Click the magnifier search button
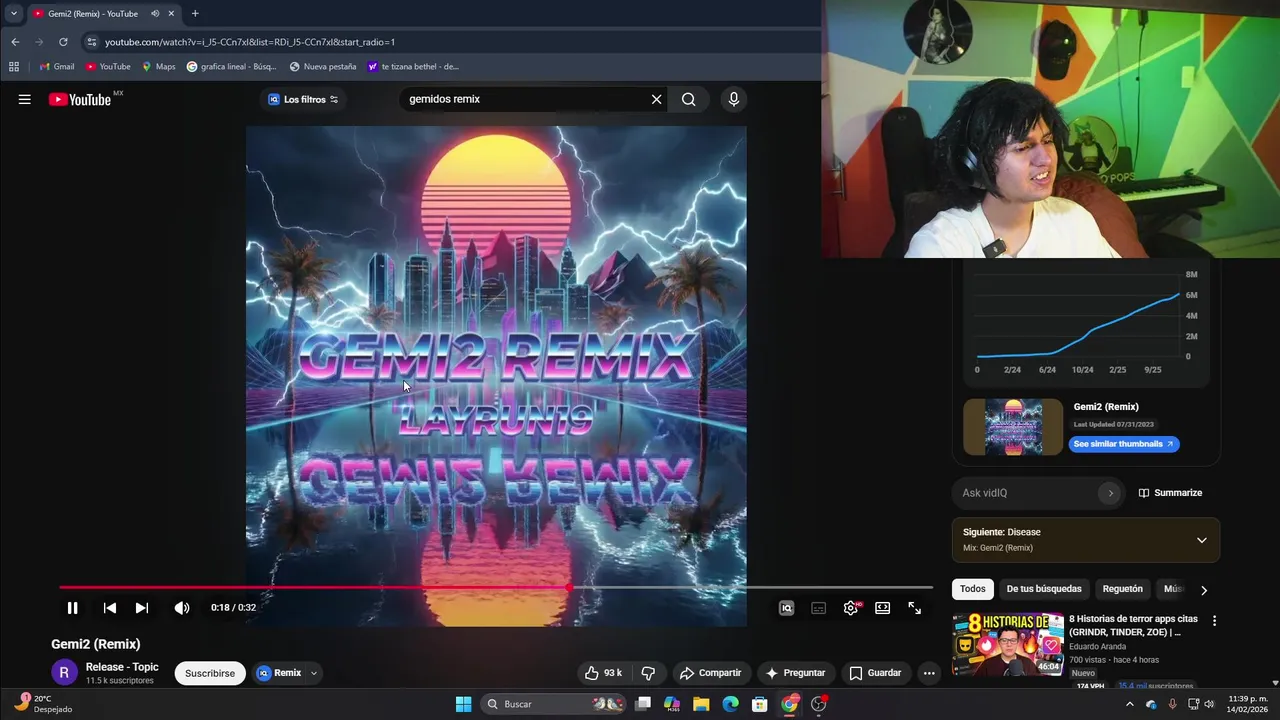 pyautogui.click(x=689, y=99)
